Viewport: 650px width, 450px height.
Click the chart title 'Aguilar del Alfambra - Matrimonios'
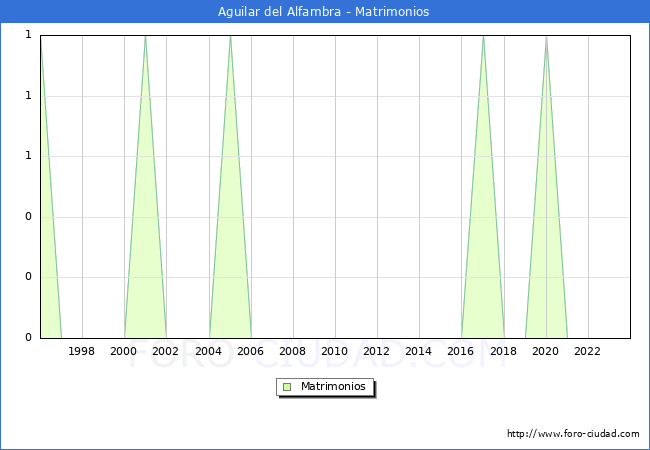pos(324,12)
